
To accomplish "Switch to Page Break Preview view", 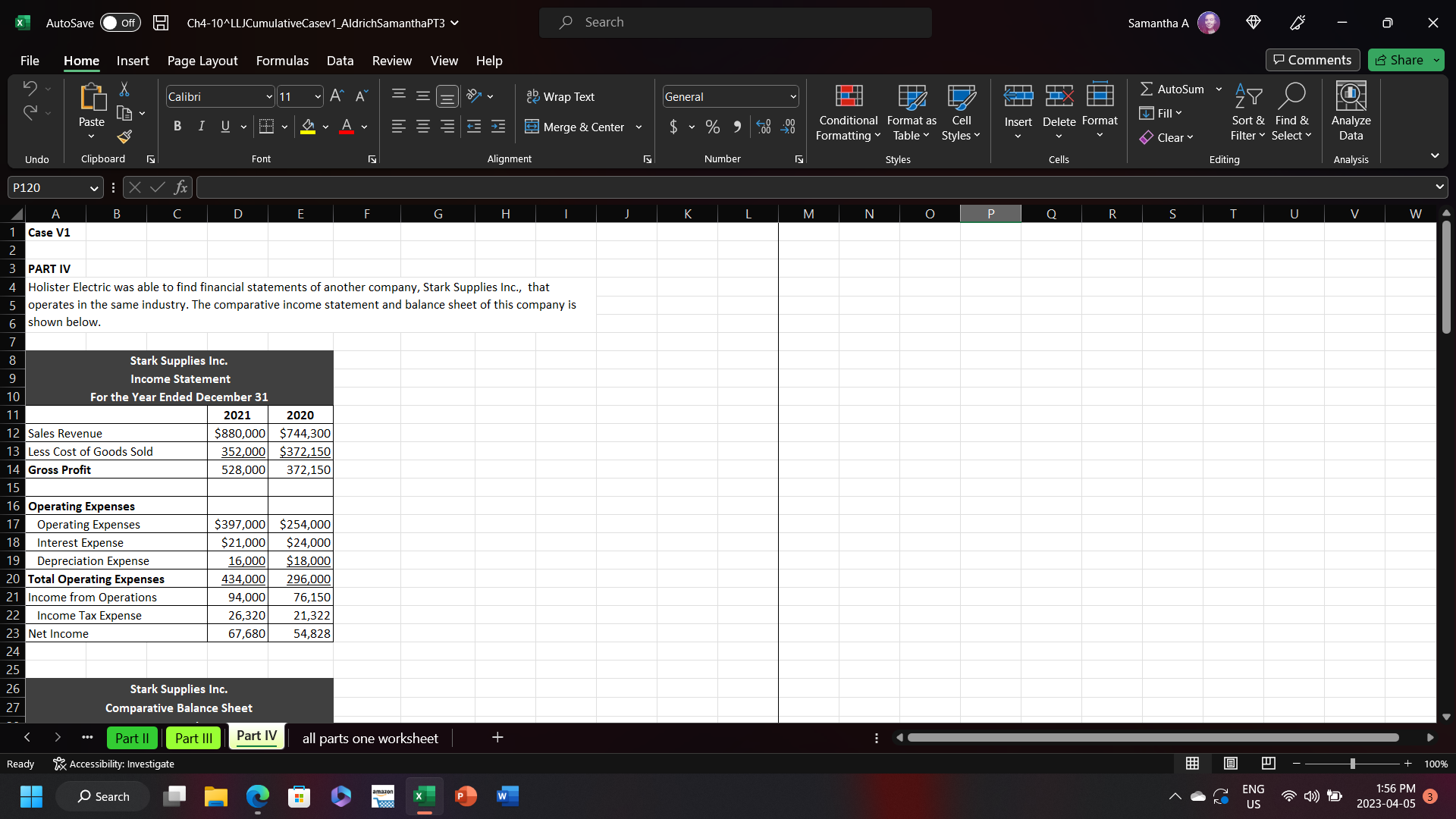I will tap(1269, 764).
